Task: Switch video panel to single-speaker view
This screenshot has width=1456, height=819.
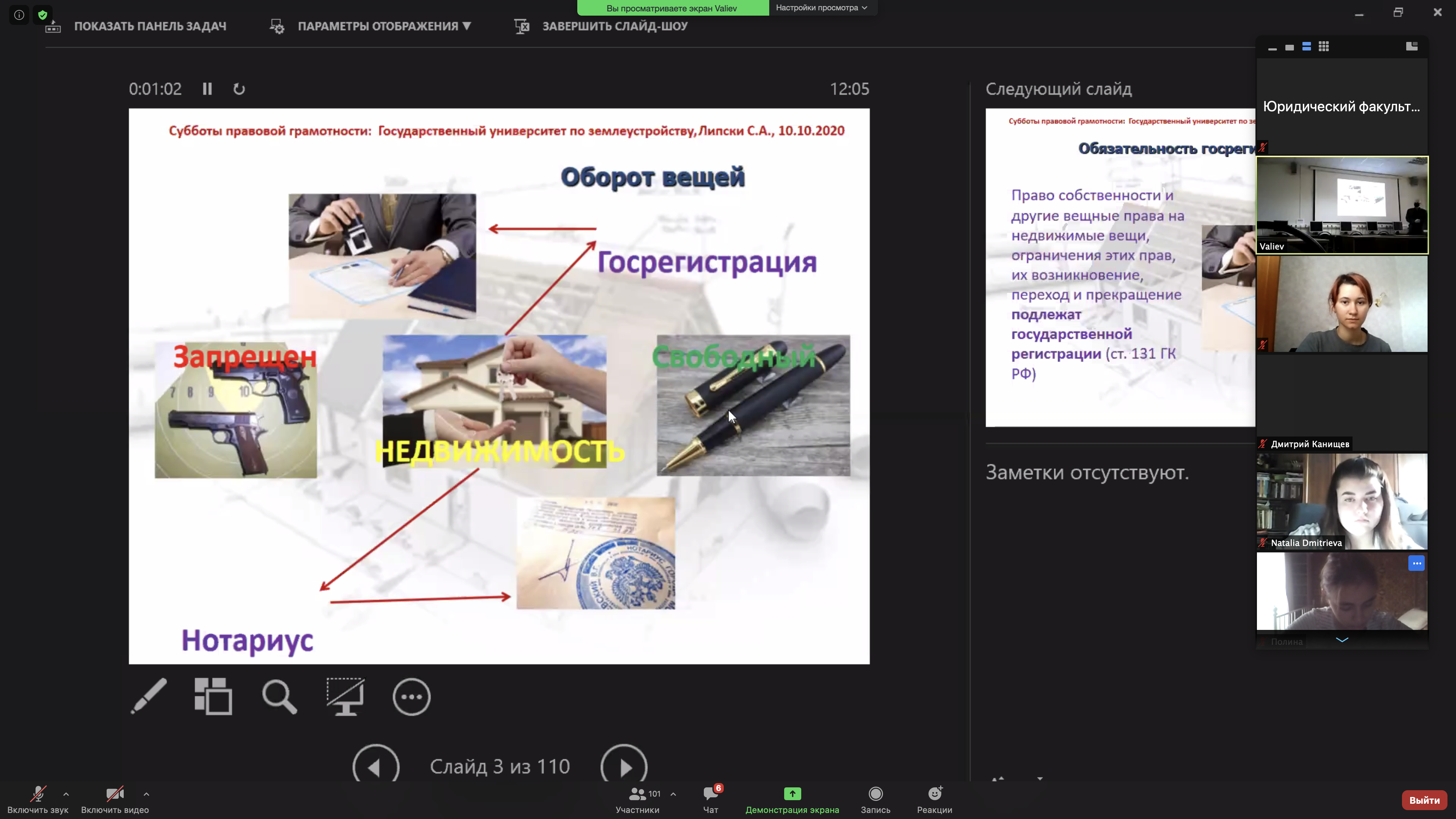Action: (1289, 48)
